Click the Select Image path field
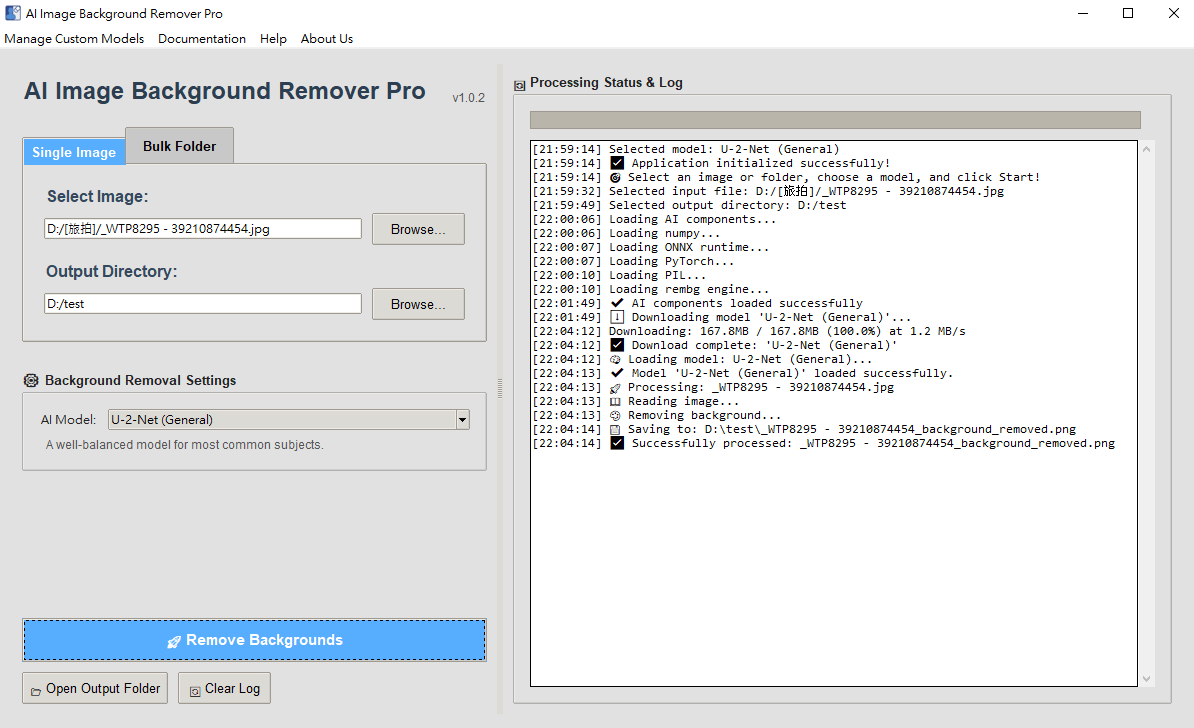1194x728 pixels. (203, 229)
